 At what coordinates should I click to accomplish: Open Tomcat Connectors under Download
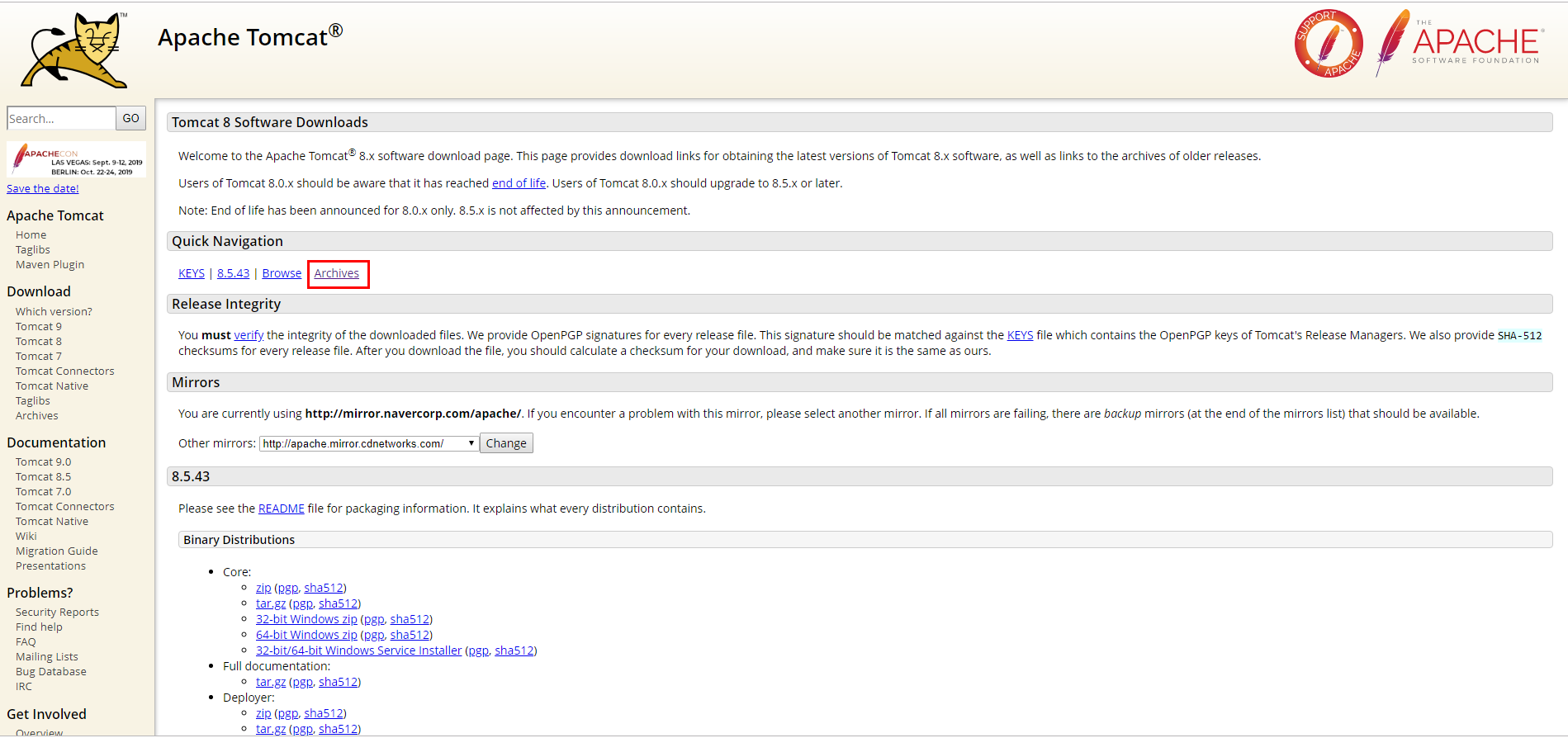click(x=65, y=371)
